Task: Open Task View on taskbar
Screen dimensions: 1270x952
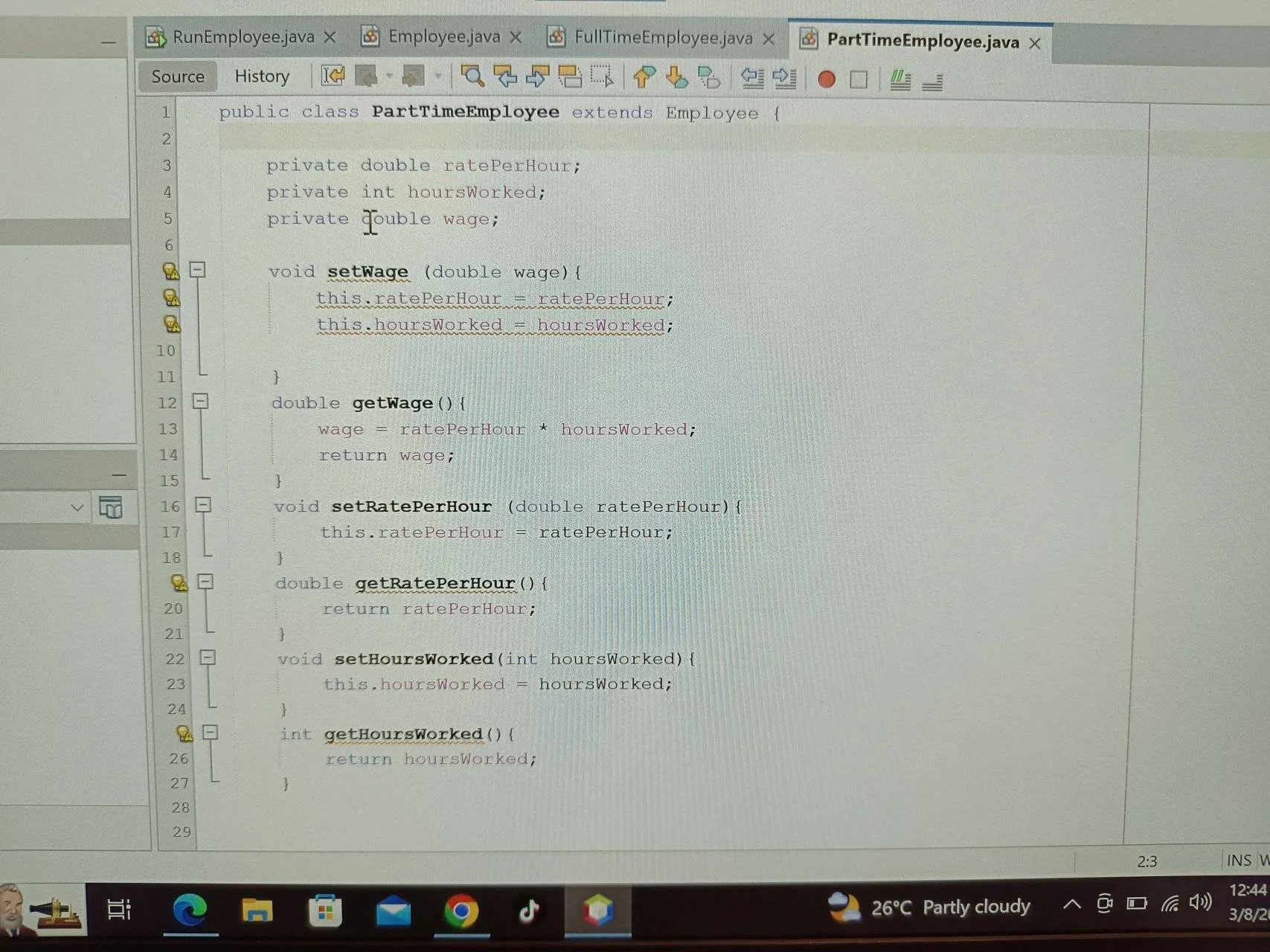Action: click(119, 909)
